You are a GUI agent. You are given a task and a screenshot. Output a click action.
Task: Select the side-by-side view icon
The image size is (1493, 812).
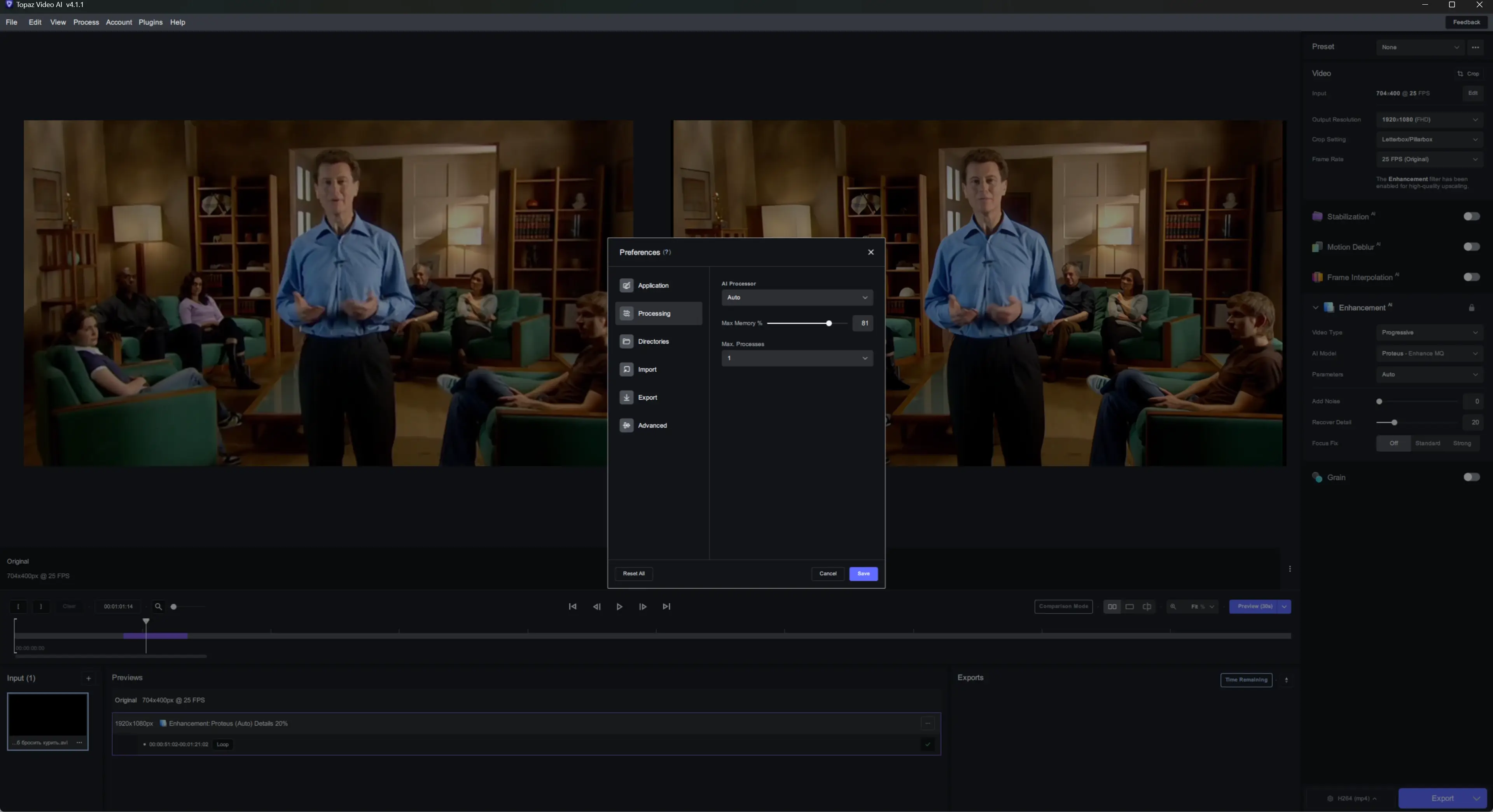pos(1112,607)
